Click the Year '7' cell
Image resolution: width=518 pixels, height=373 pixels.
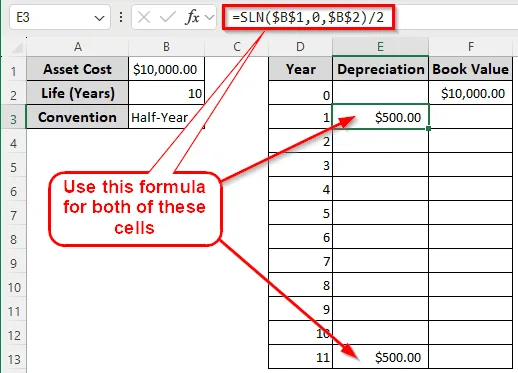click(x=300, y=261)
